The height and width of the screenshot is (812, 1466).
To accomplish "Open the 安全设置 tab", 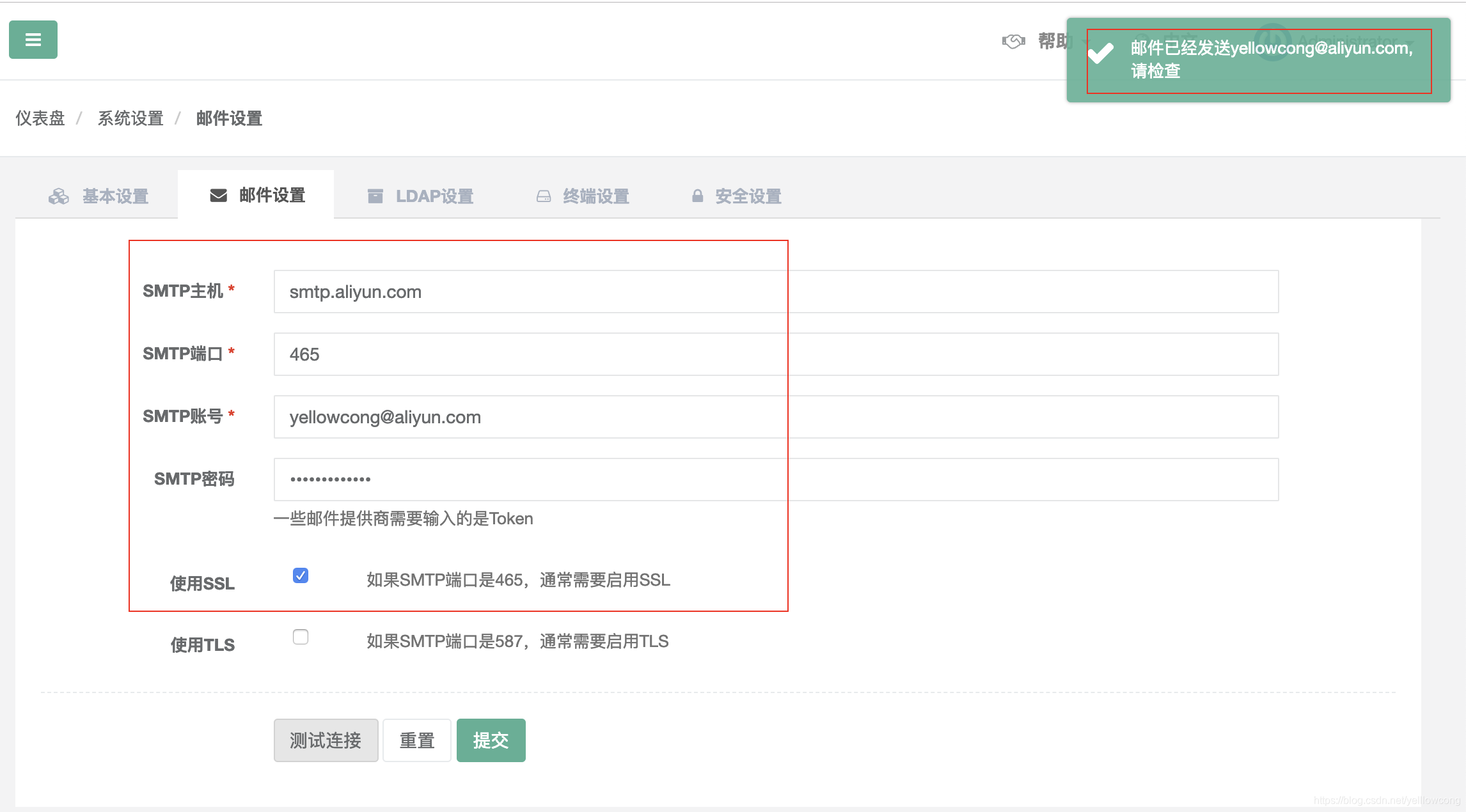I will pyautogui.click(x=736, y=196).
